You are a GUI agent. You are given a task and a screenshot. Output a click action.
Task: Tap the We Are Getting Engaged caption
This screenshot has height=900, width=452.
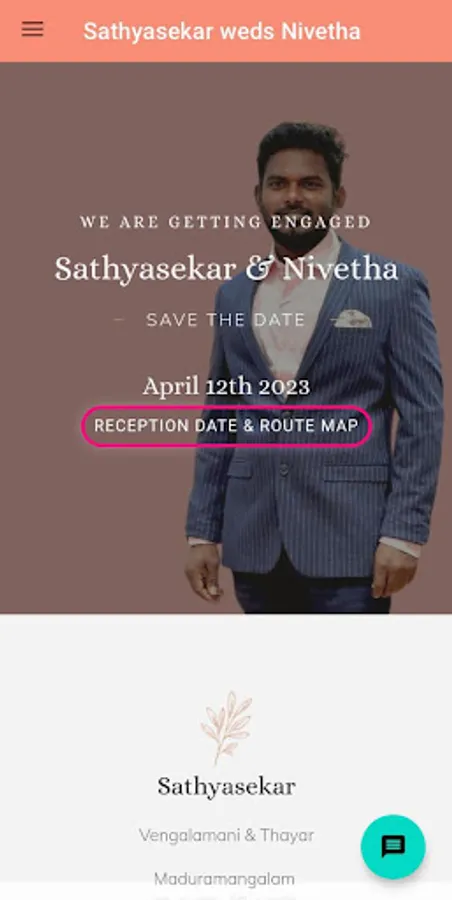tap(226, 222)
